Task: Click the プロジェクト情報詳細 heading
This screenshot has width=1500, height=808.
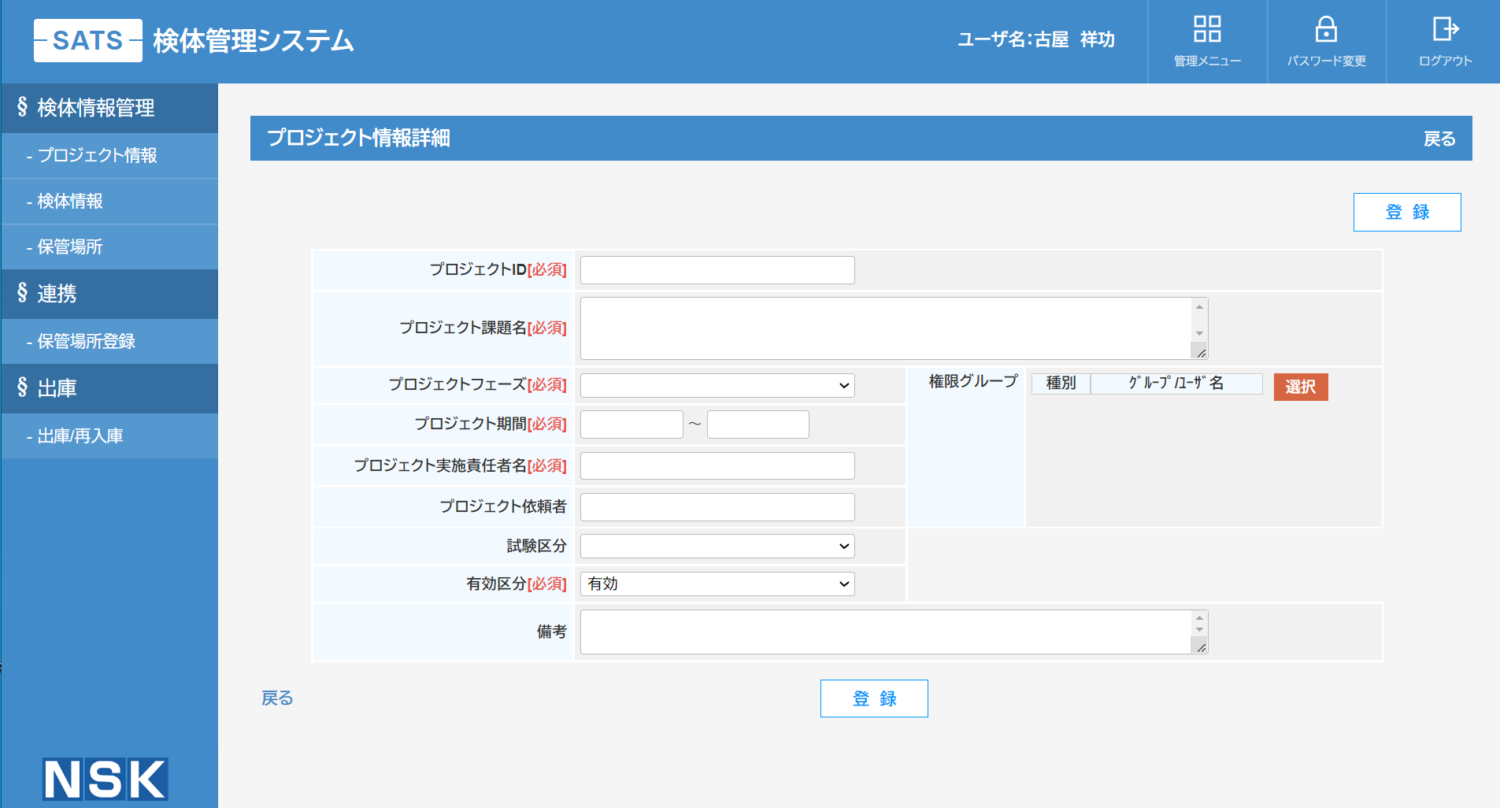Action: [x=358, y=139]
